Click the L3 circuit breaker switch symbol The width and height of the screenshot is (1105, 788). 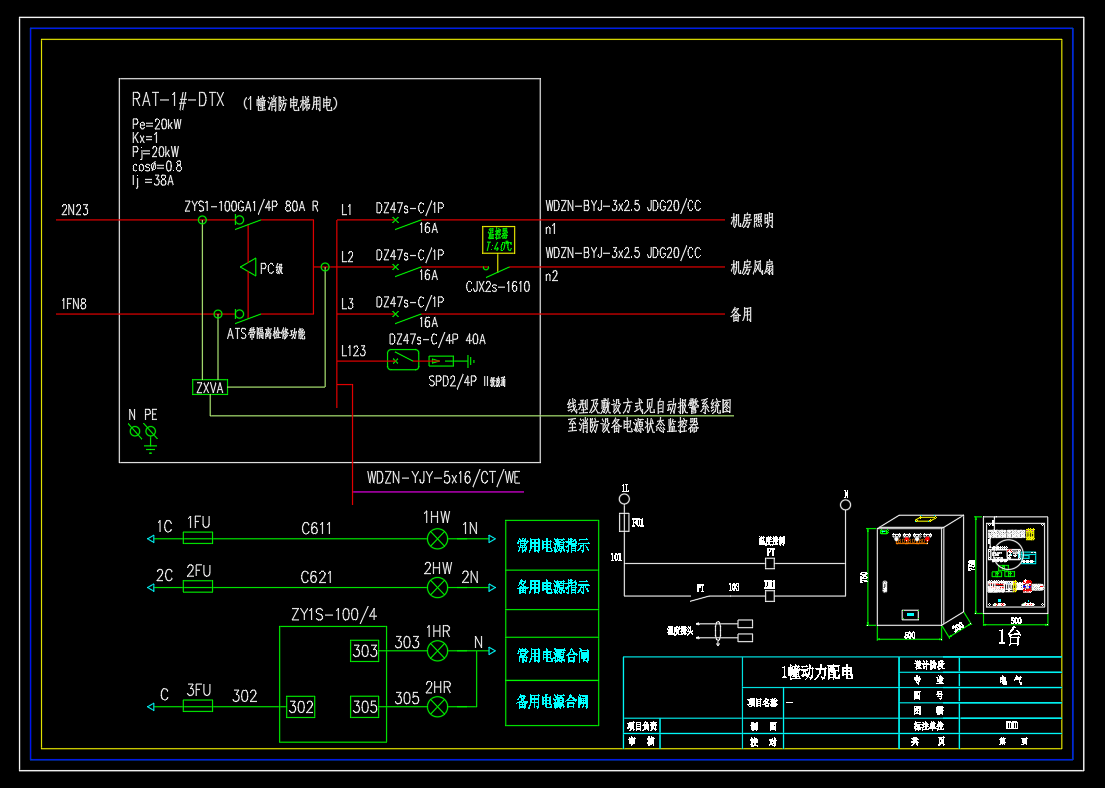(407, 316)
